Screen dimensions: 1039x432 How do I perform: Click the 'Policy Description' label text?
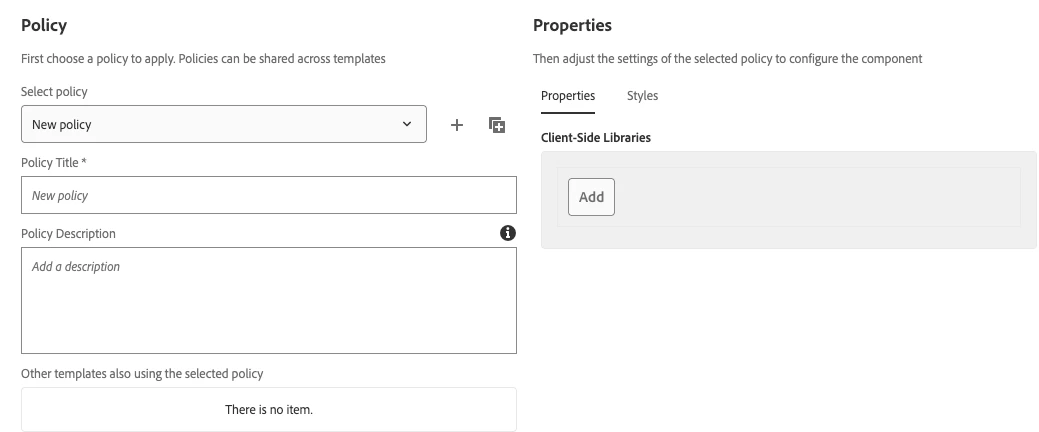[x=68, y=233]
